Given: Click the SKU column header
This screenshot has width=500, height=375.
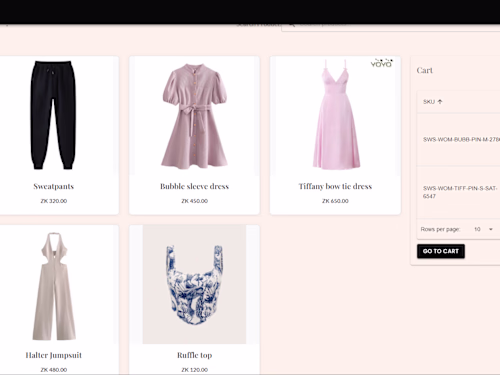Looking at the screenshot, I should tap(429, 102).
